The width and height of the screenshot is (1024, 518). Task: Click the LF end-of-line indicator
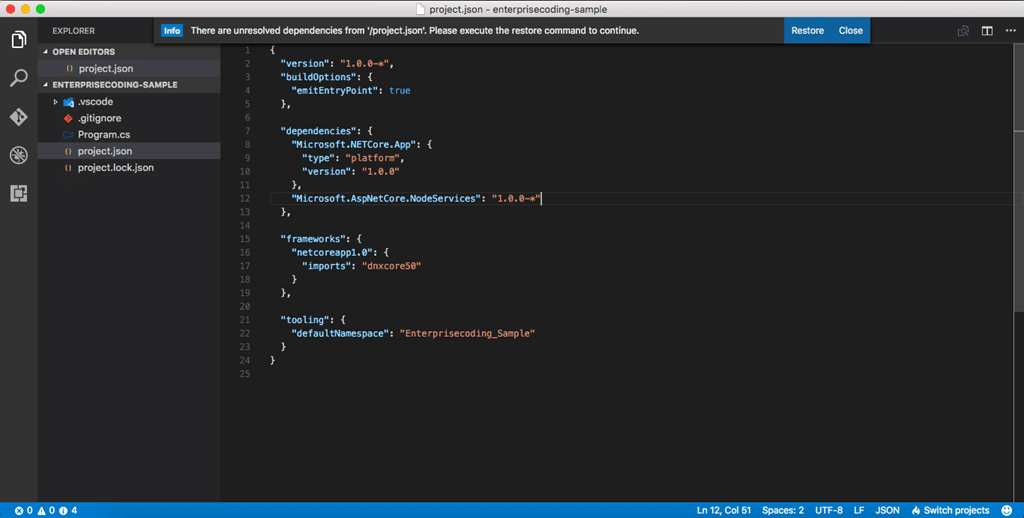pos(859,510)
